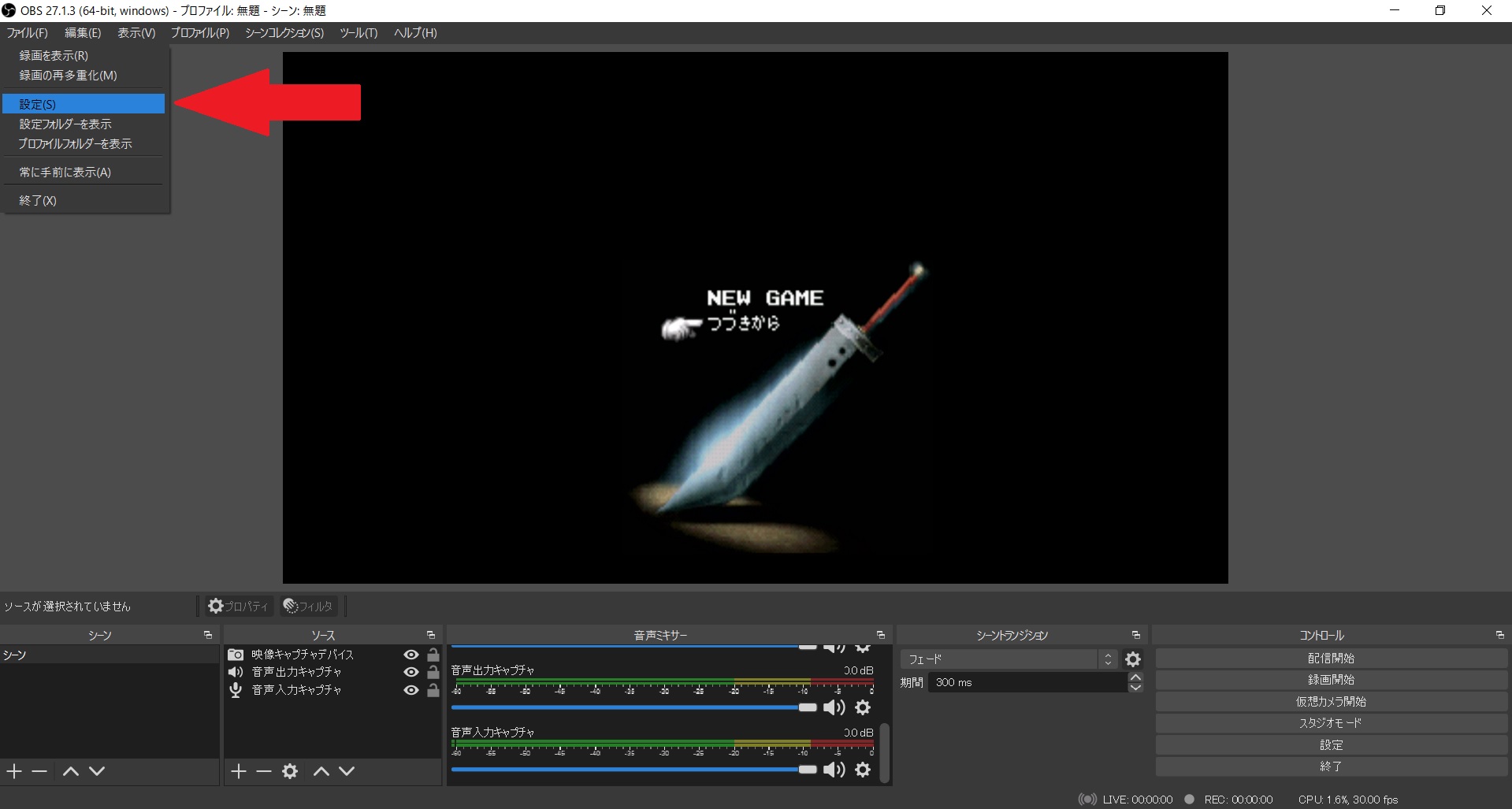Move the scene down in the シーン list
The width and height of the screenshot is (1512, 809).
[97, 771]
